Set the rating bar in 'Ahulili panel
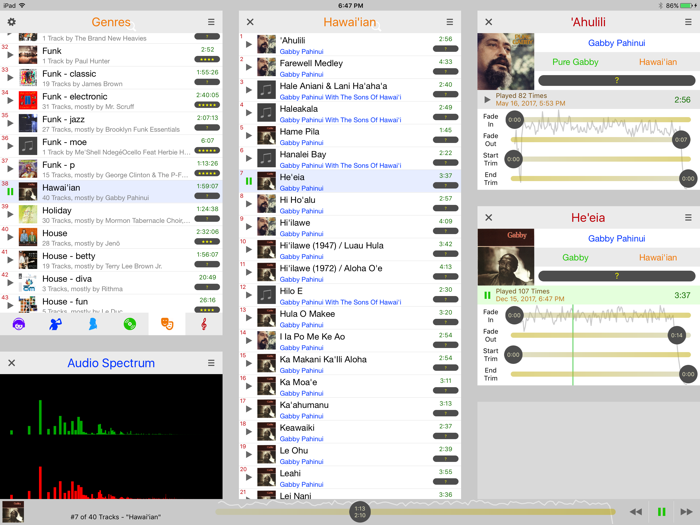Viewport: 700px width, 525px height. pyautogui.click(x=617, y=80)
